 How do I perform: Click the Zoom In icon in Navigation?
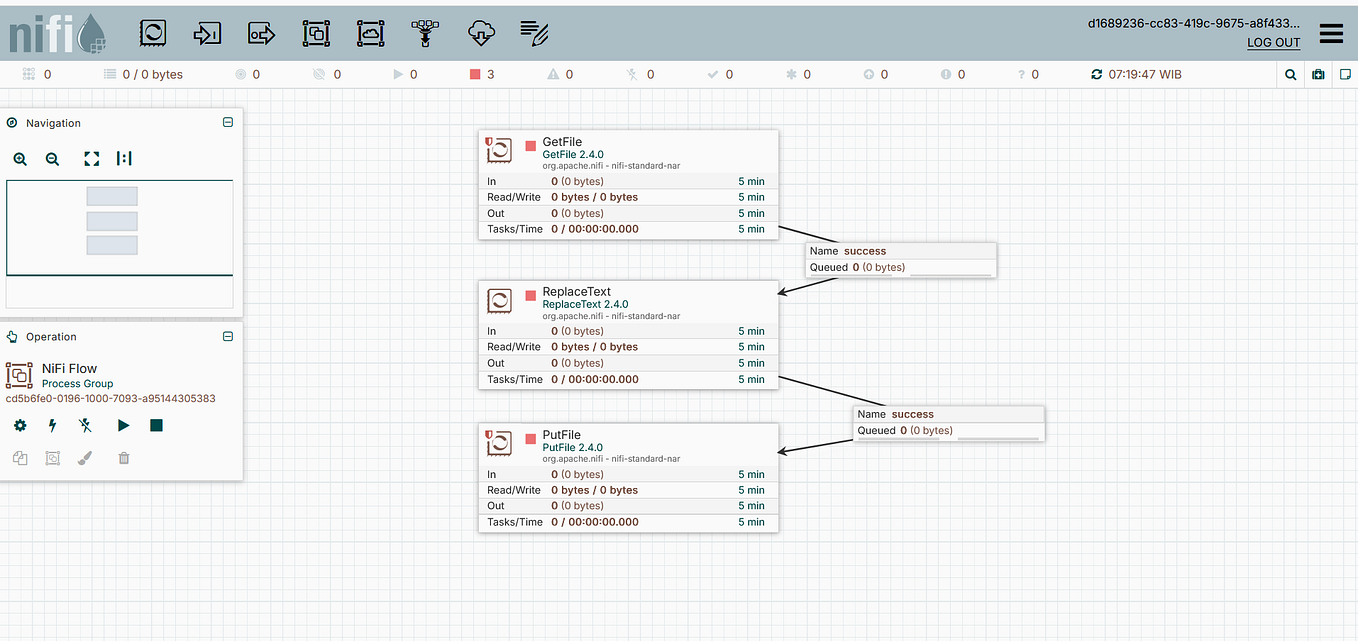click(20, 158)
